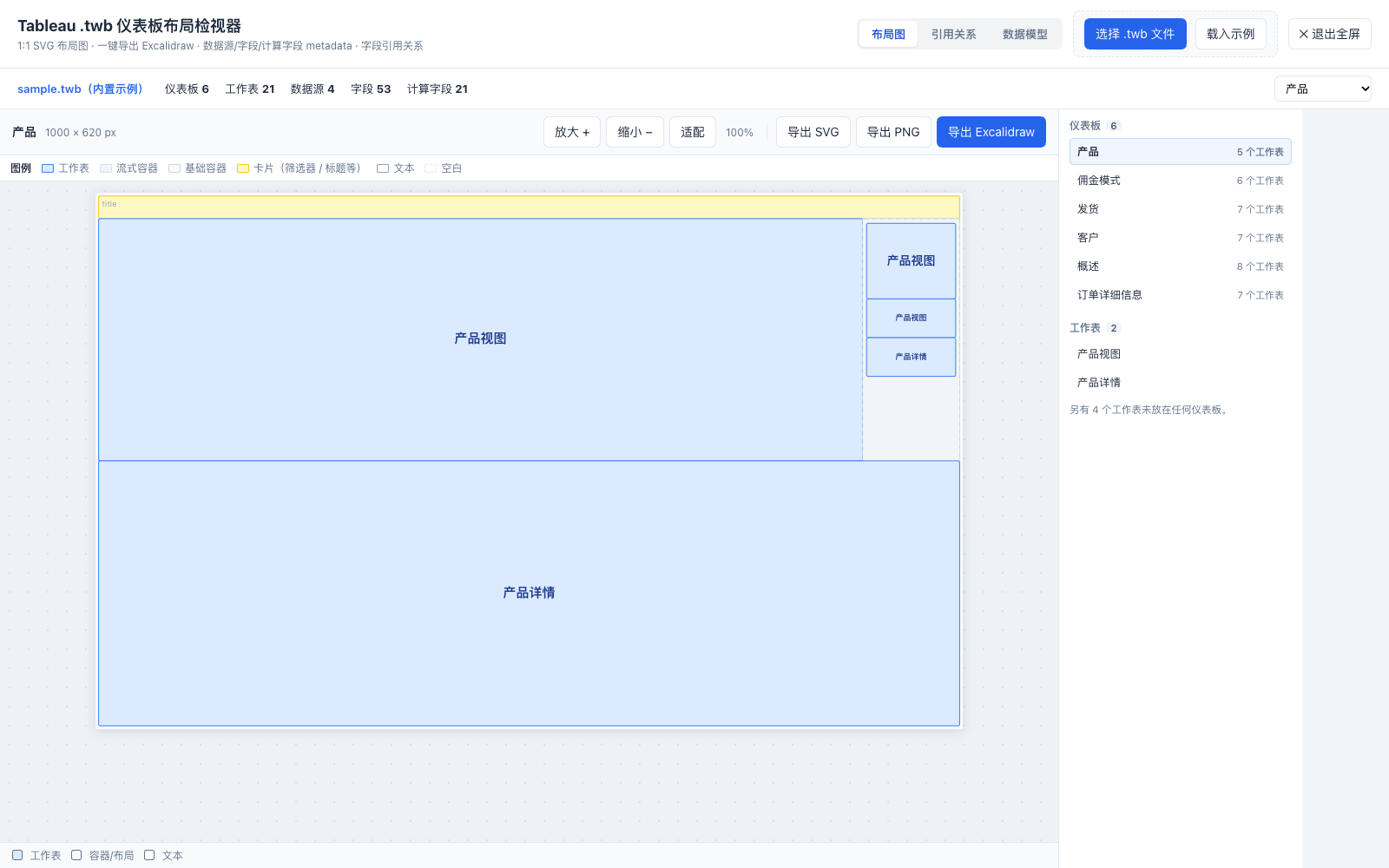Viewport: 1389px width, 868px height.
Task: Select the 订单详细信息 dashboard
Action: [1180, 295]
